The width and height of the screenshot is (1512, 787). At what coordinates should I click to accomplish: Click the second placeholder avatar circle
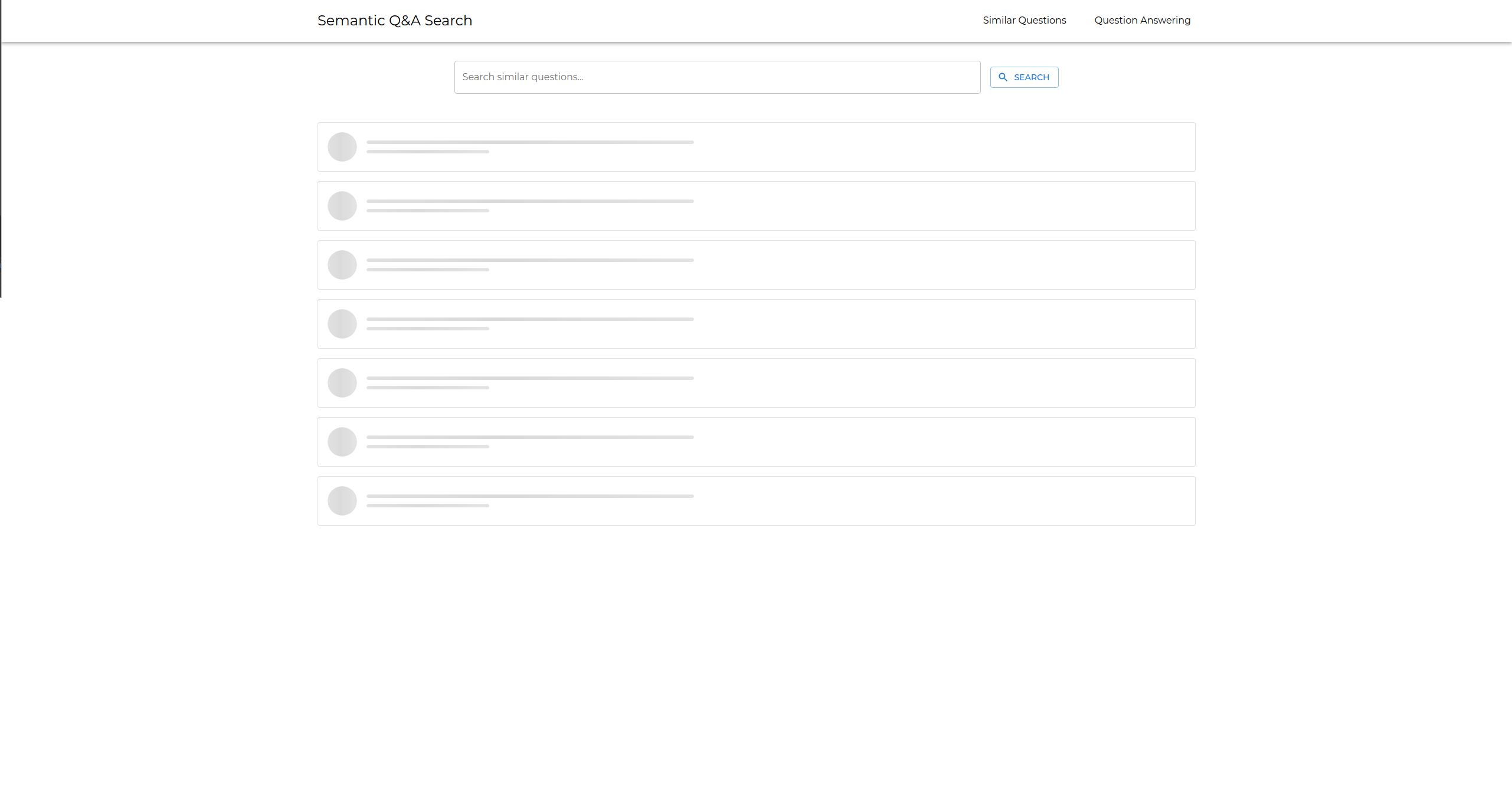click(342, 206)
